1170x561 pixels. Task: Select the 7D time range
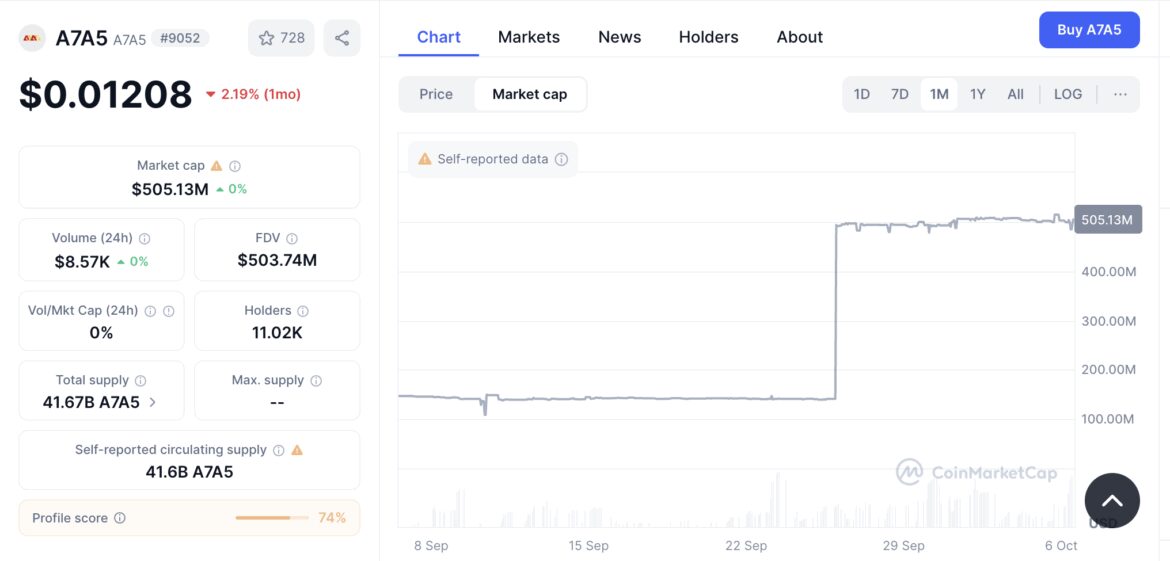click(900, 94)
